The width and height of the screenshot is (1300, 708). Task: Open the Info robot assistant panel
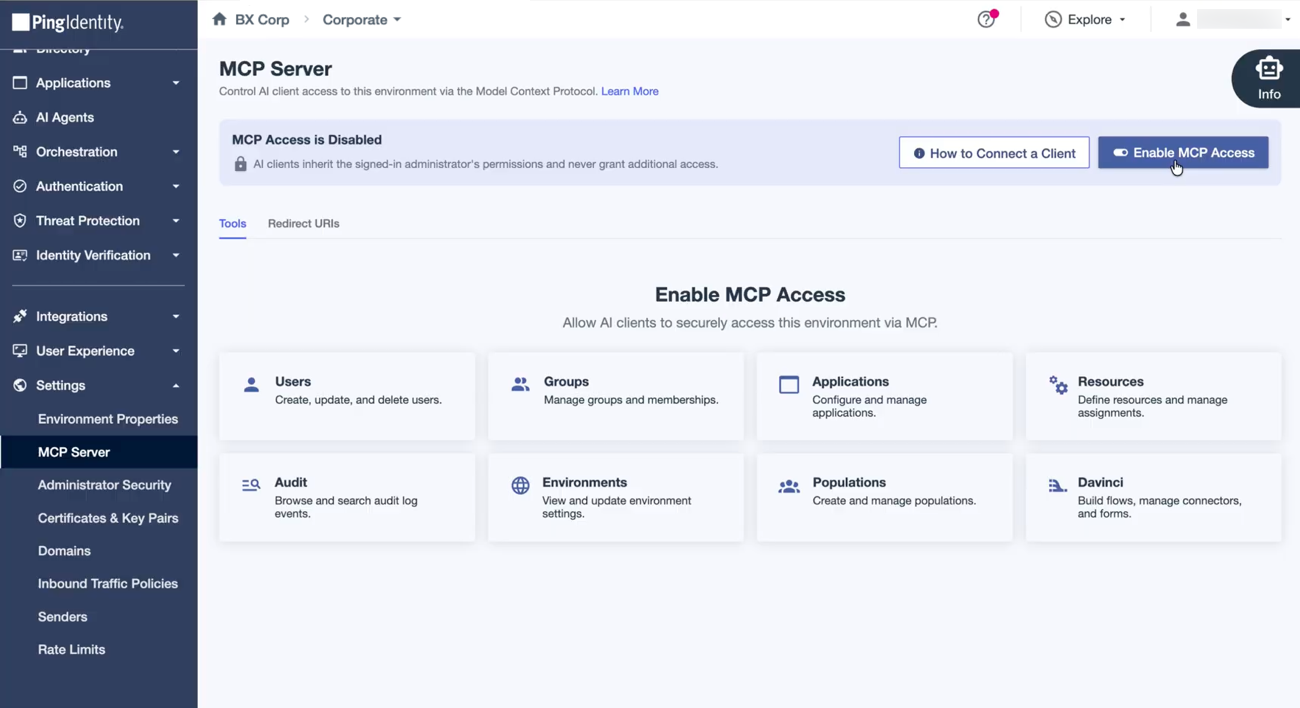tap(1268, 78)
